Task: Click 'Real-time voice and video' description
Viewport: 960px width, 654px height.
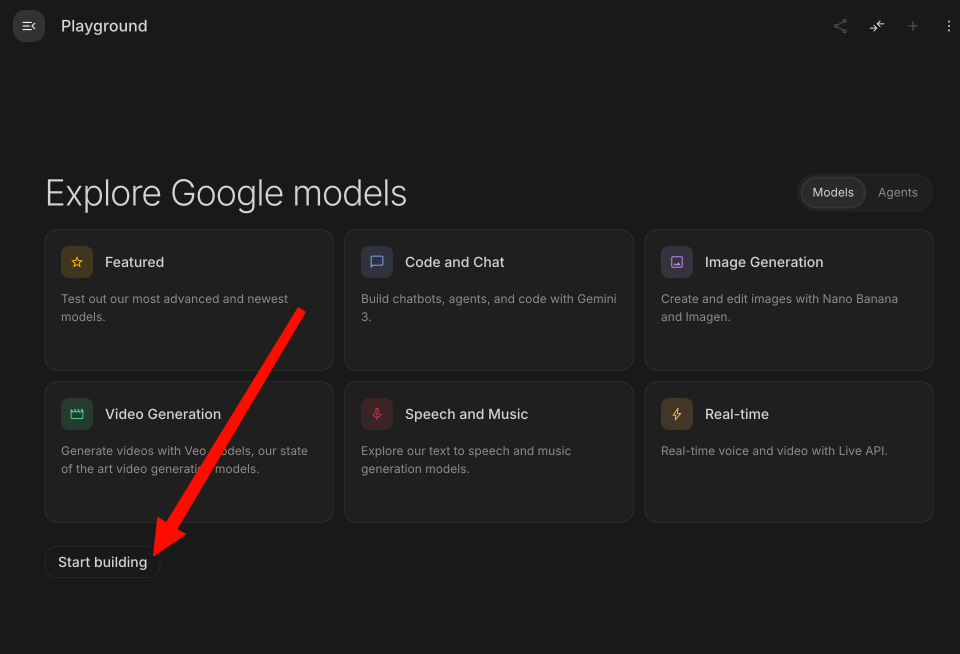Action: (x=774, y=451)
